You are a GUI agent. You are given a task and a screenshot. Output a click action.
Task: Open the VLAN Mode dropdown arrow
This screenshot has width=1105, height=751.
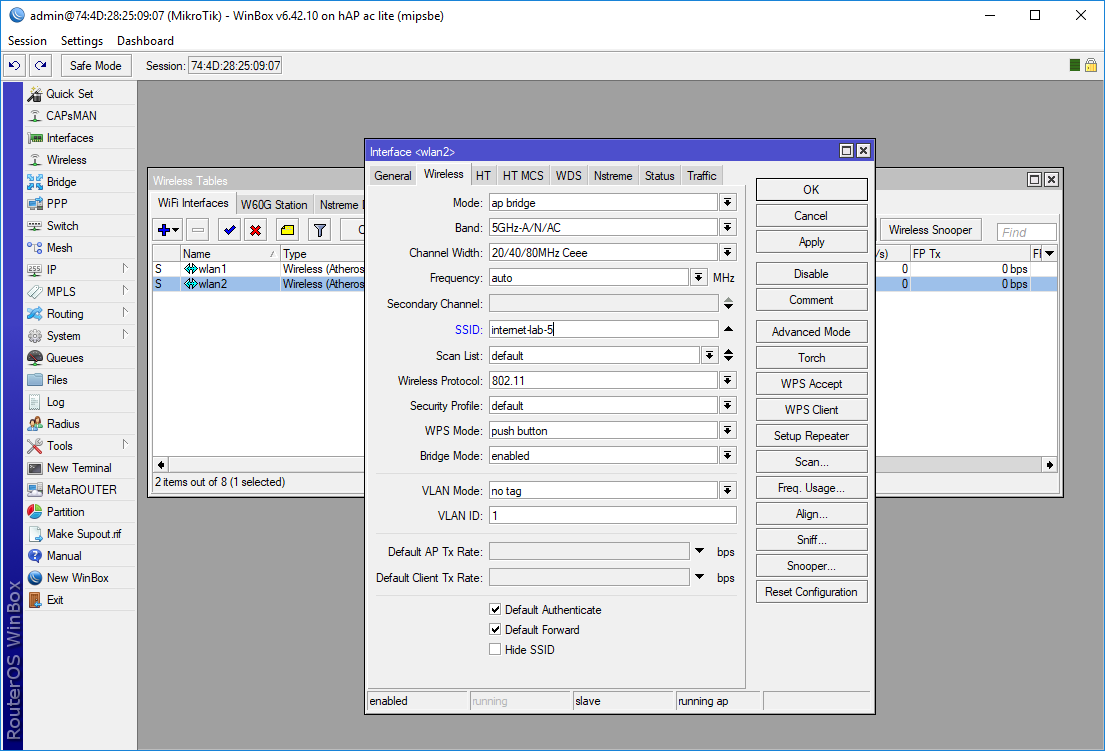tap(728, 490)
